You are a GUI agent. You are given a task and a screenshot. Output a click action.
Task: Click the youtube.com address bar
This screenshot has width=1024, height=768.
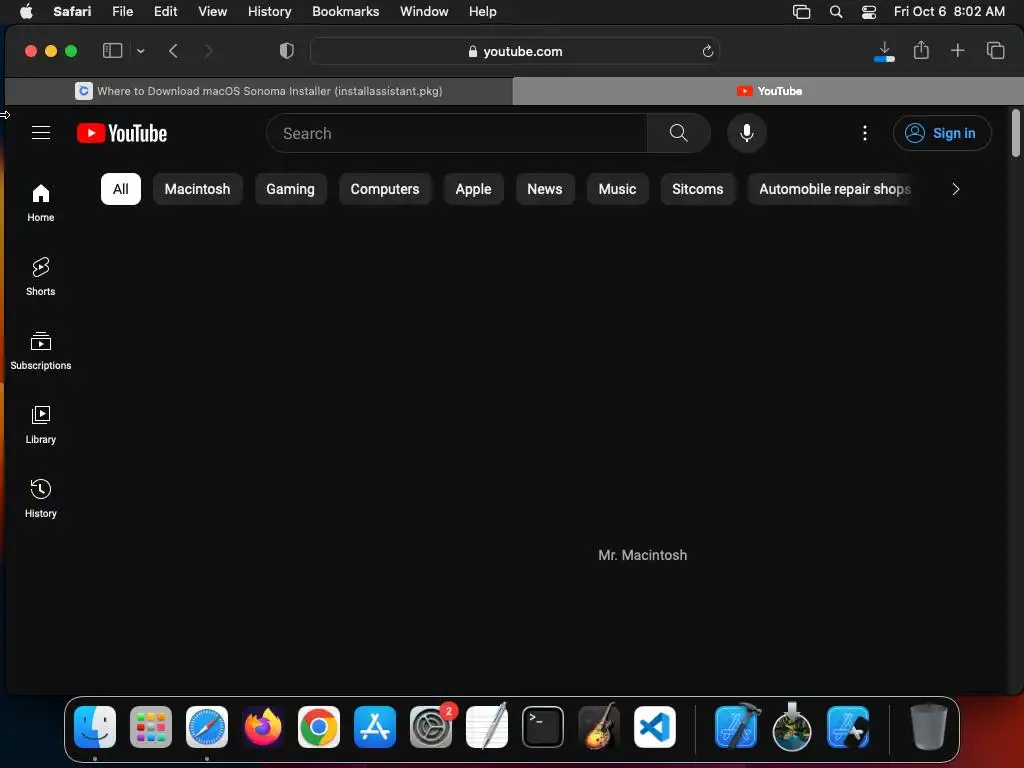[515, 51]
